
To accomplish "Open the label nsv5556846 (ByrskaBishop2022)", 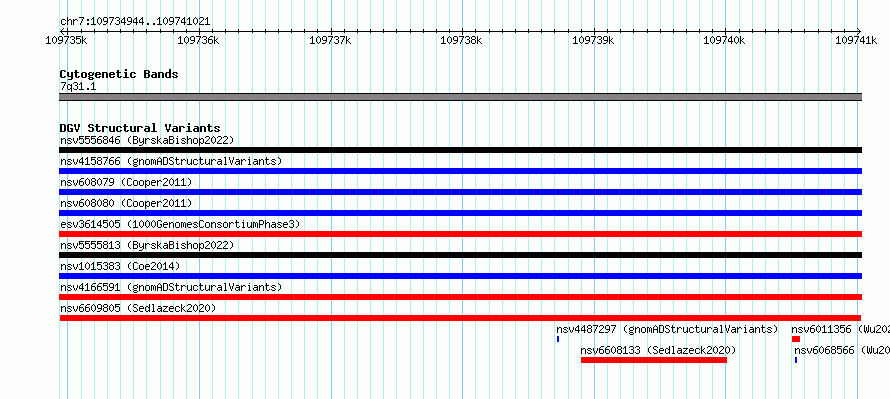I will (147, 140).
